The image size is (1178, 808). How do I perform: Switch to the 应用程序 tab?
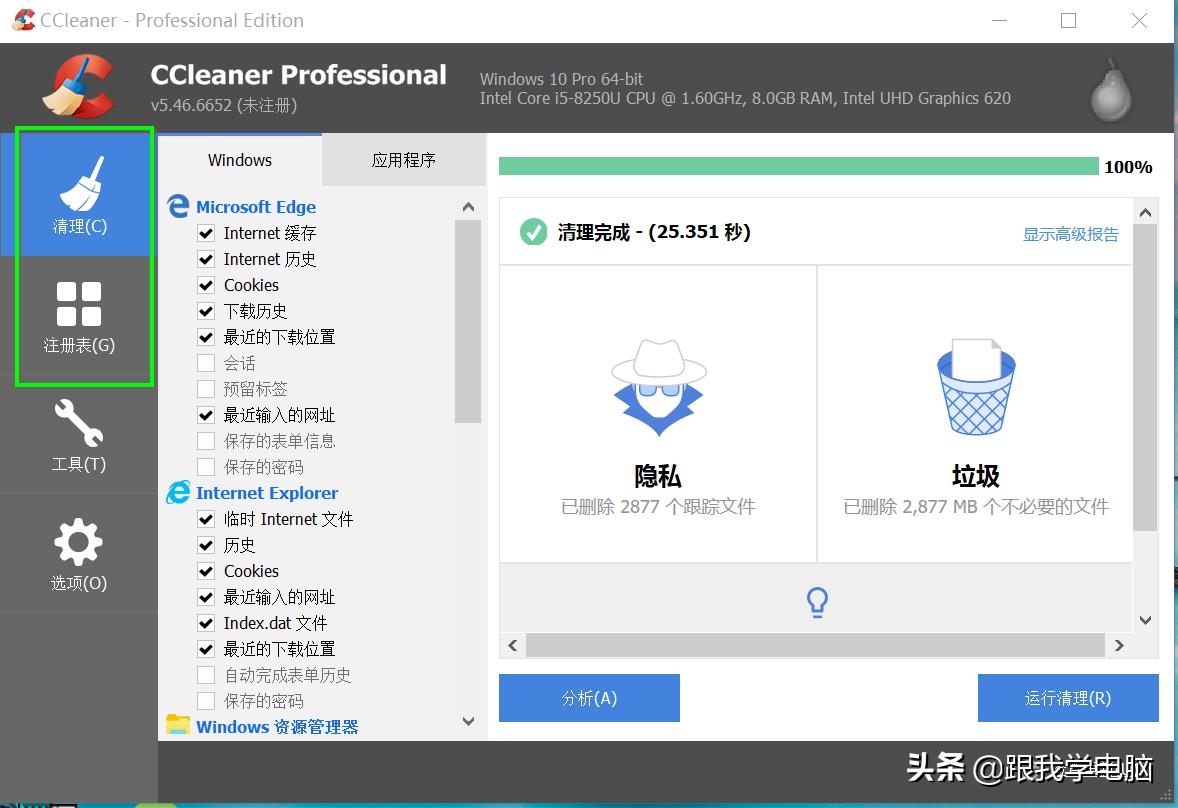coord(404,159)
